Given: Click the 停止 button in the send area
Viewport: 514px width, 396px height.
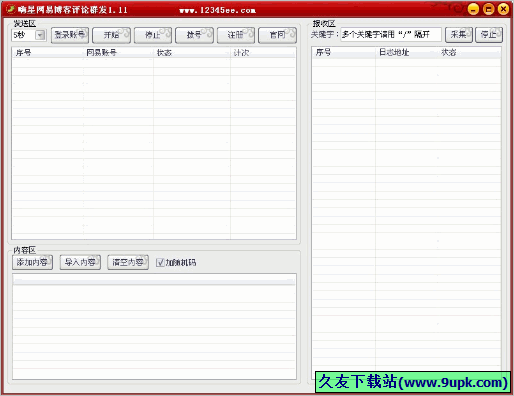Looking at the screenshot, I should click(x=153, y=35).
